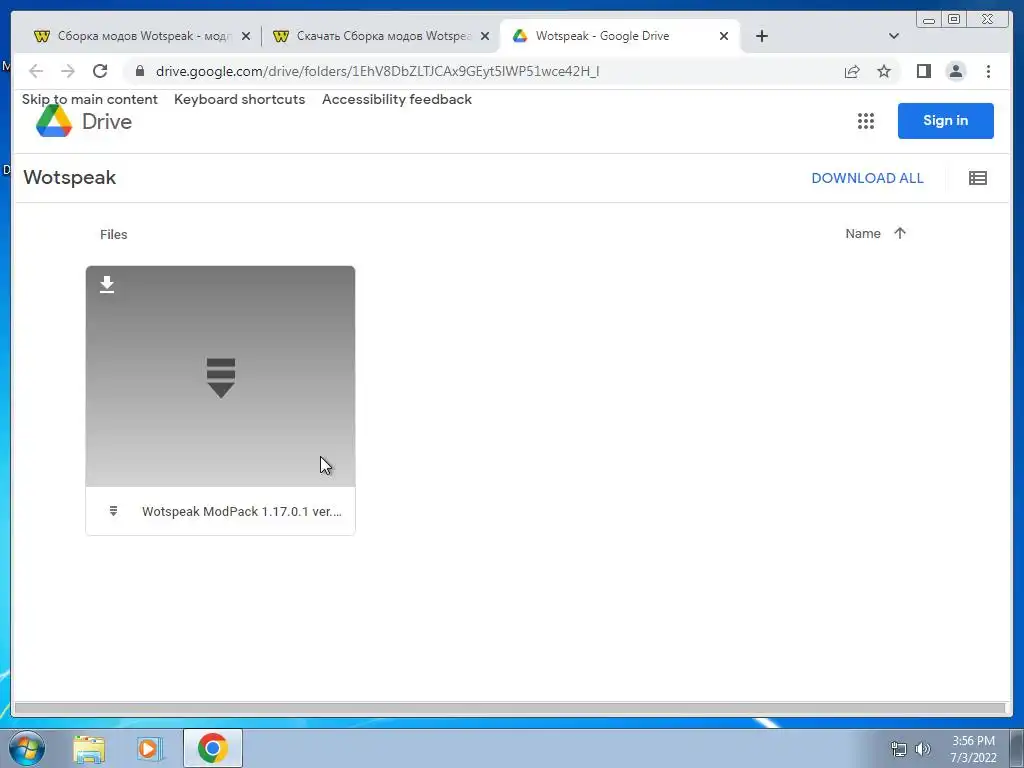Switch to list layout view
This screenshot has width=1024, height=768.
(978, 178)
